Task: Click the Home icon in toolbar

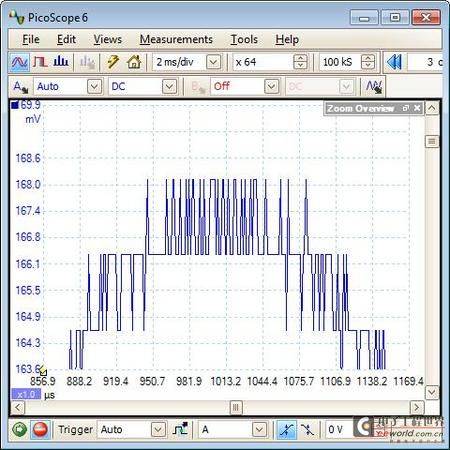Action: click(x=134, y=62)
